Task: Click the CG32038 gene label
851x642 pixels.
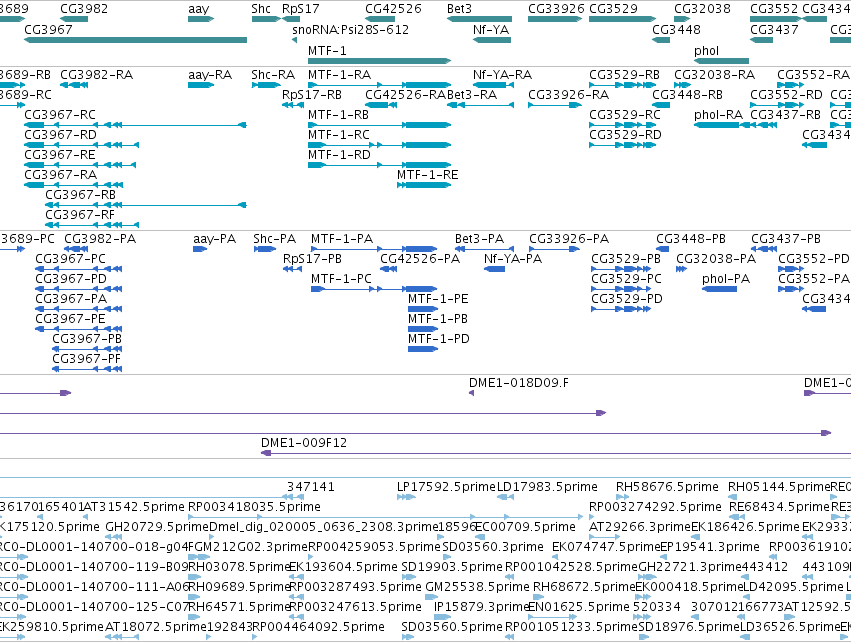Action: click(702, 9)
